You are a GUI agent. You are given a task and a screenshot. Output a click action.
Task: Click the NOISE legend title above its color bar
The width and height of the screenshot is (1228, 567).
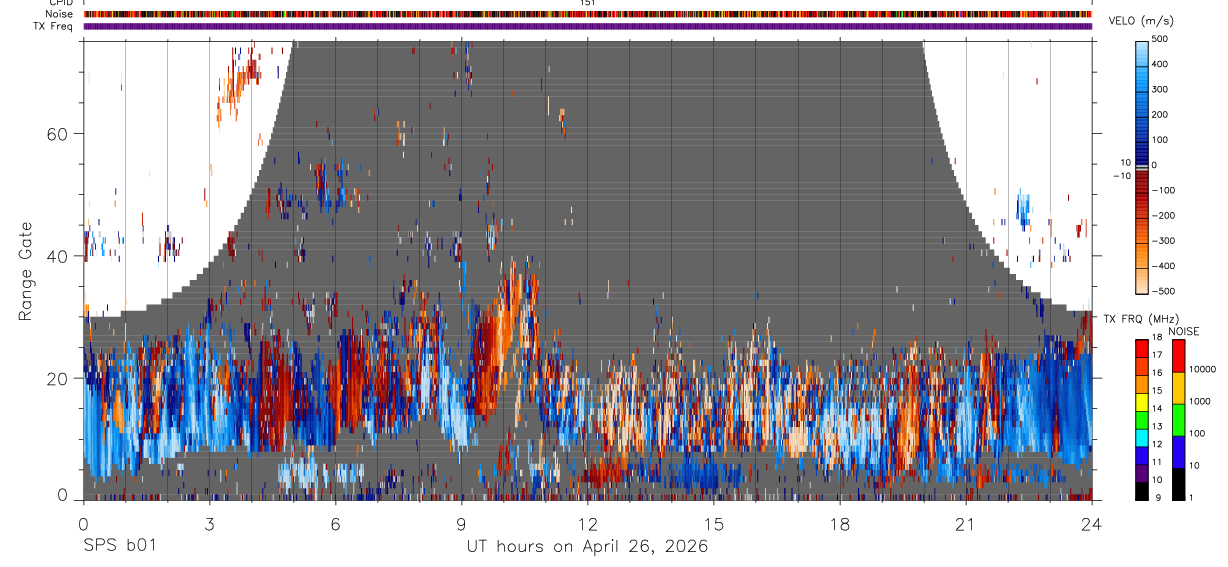1183,331
